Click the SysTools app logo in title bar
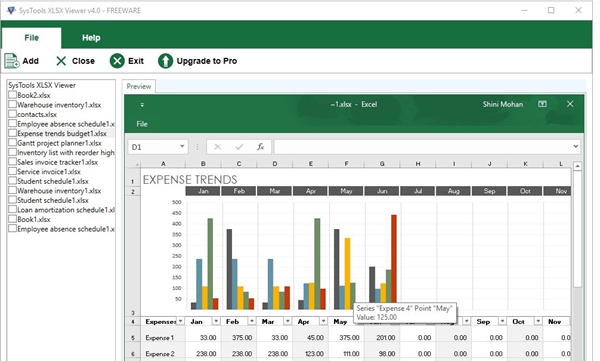Screen dimensions: 600x361 pyautogui.click(x=11, y=10)
